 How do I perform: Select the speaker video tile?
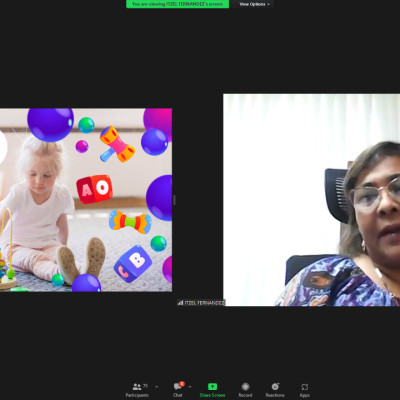click(312, 200)
